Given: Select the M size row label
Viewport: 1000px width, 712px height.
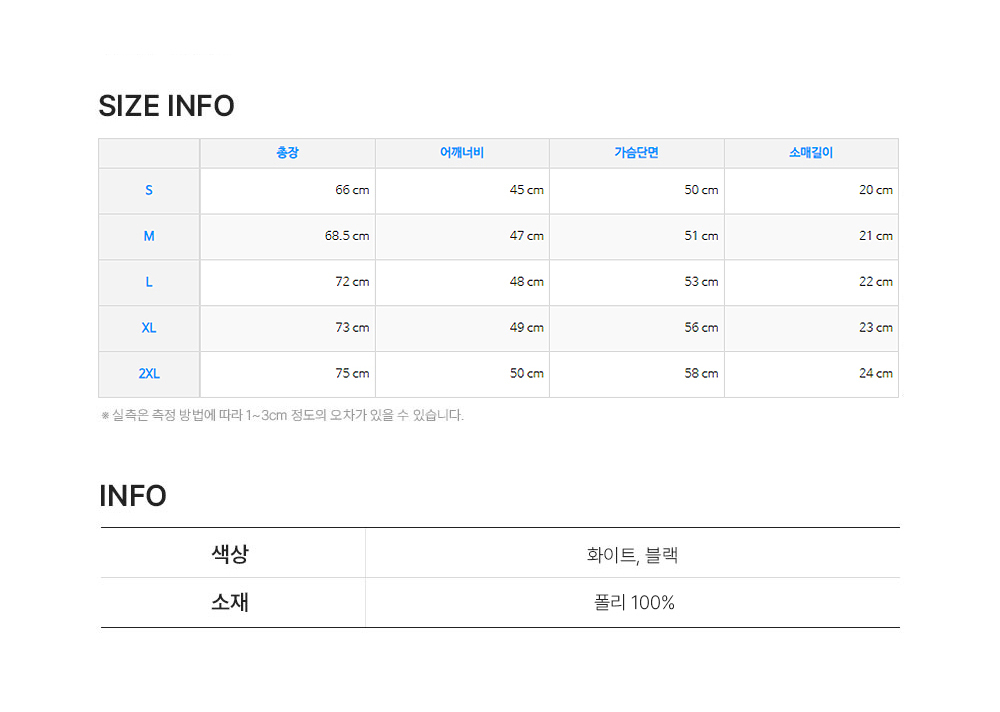Looking at the screenshot, I should point(149,236).
